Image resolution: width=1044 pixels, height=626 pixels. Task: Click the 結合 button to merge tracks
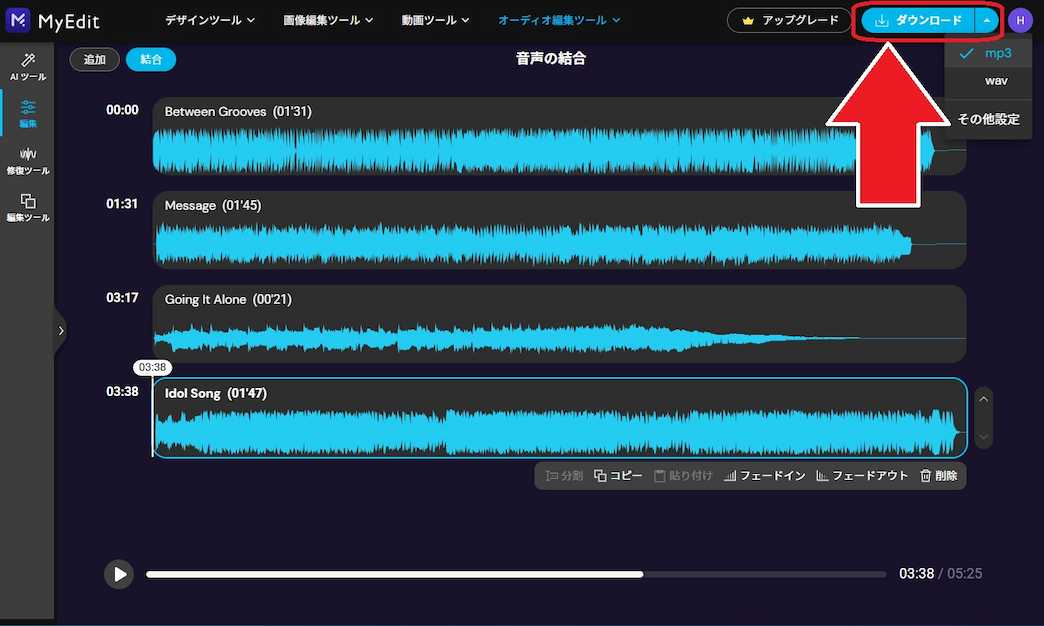pyautogui.click(x=151, y=59)
